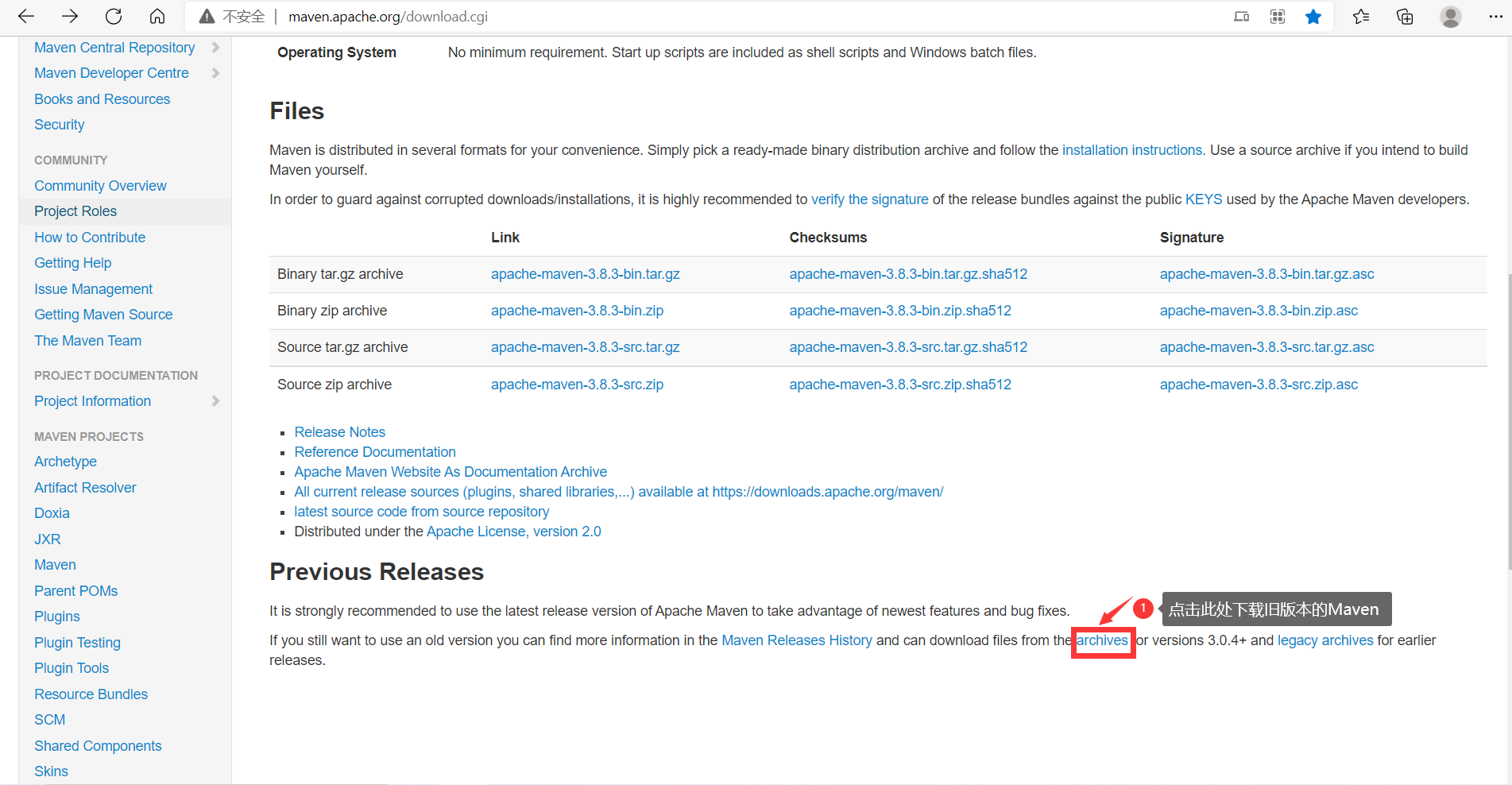The height and width of the screenshot is (785, 1512).
Task: Open the SCM project link
Action: [49, 720]
